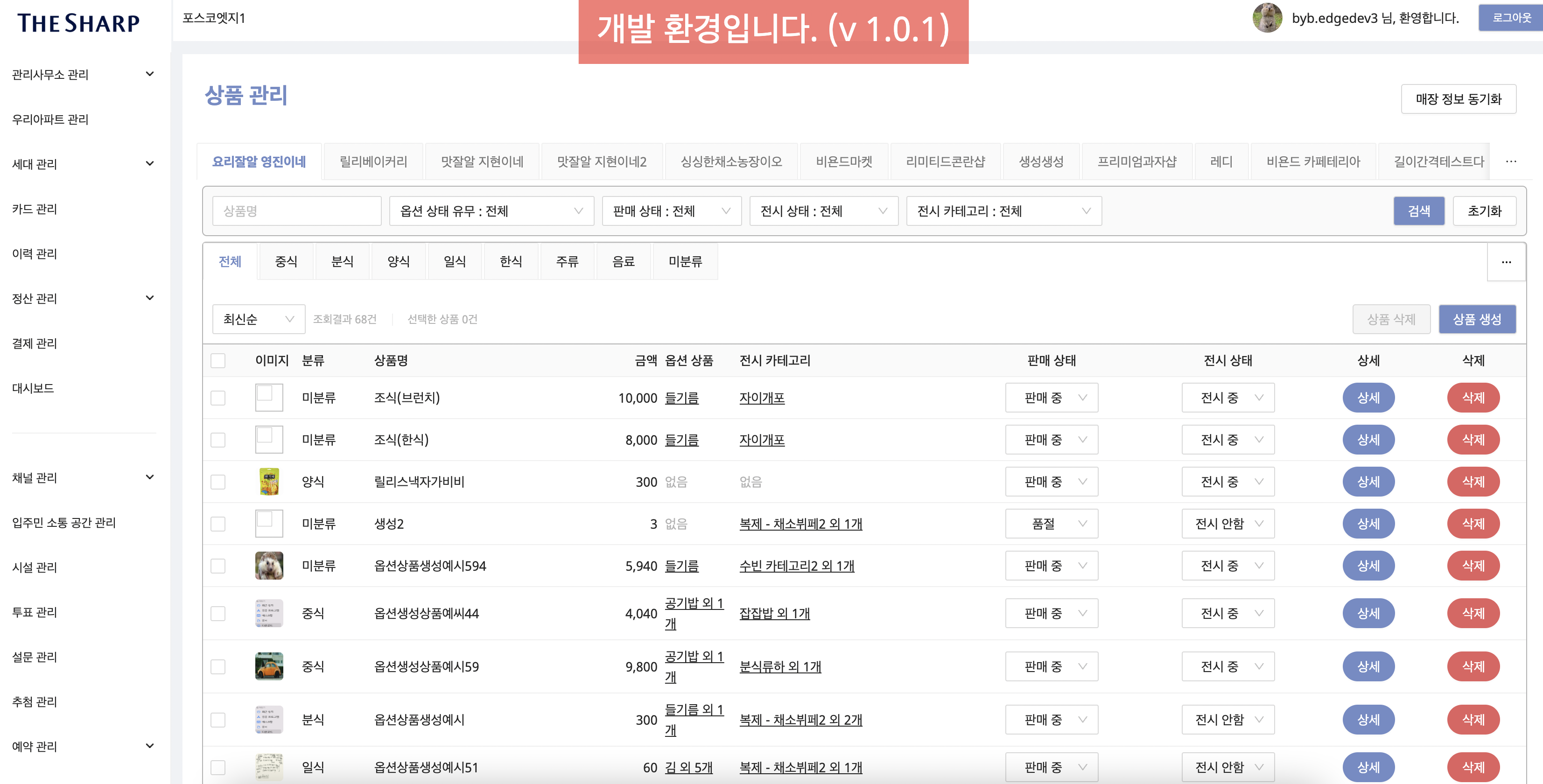Viewport: 1543px width, 784px height.
Task: Switch to the 릴리베이커리 store tab
Action: coord(372,161)
